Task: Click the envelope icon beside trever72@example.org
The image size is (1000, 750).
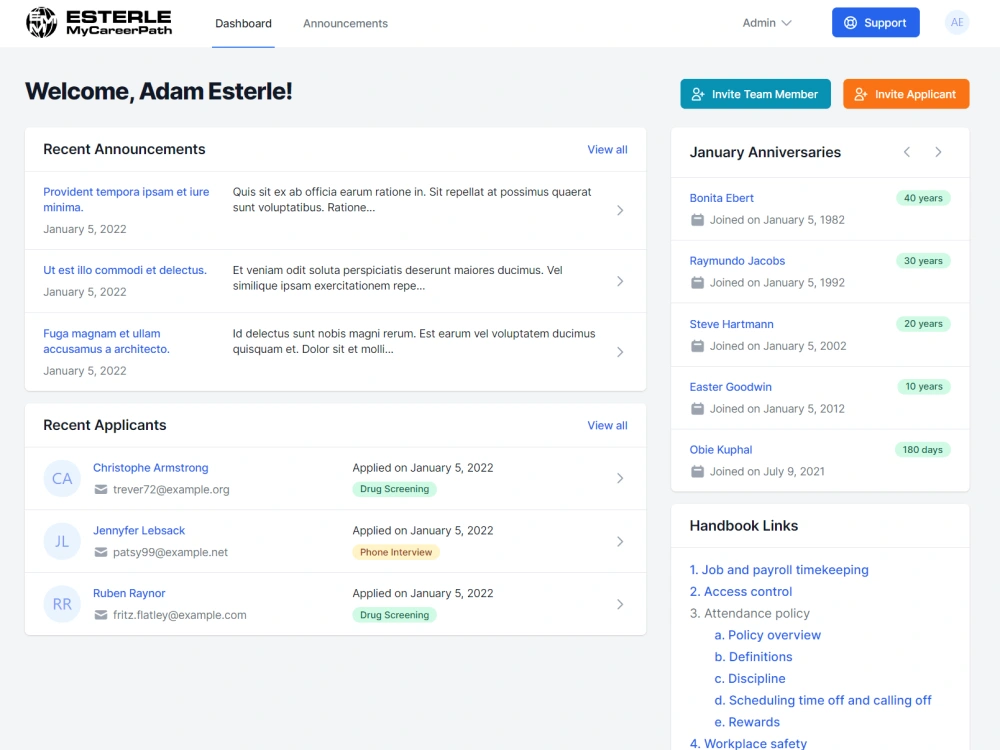Action: [101, 489]
